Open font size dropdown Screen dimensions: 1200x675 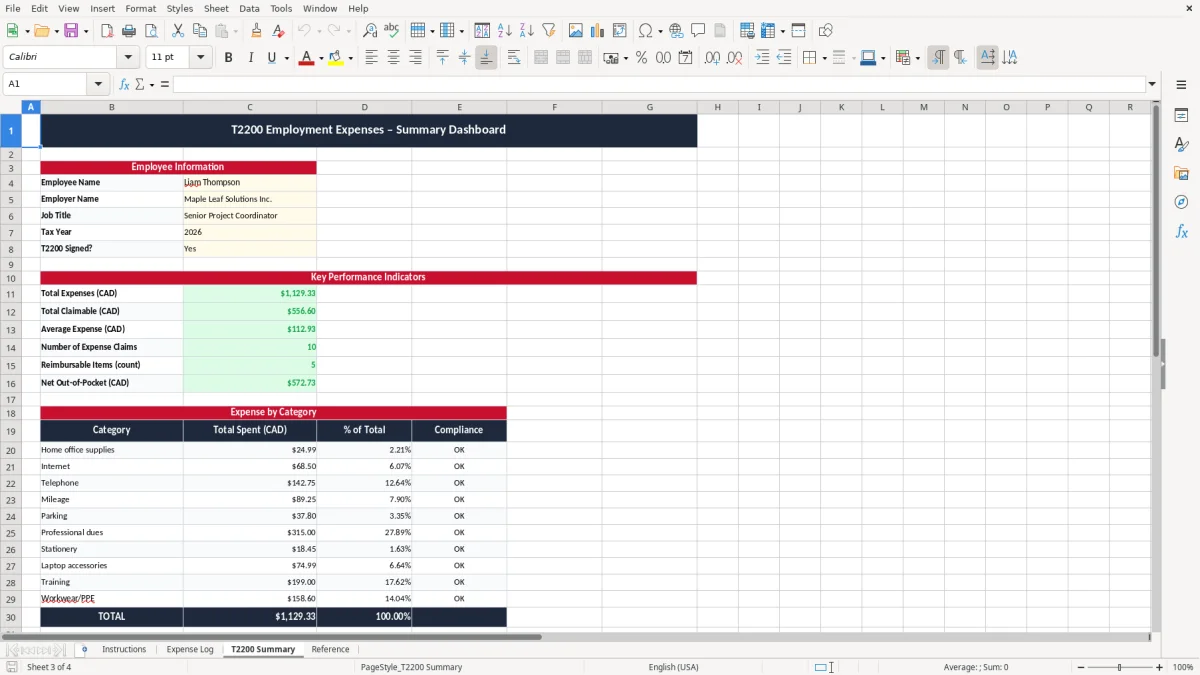pos(200,58)
